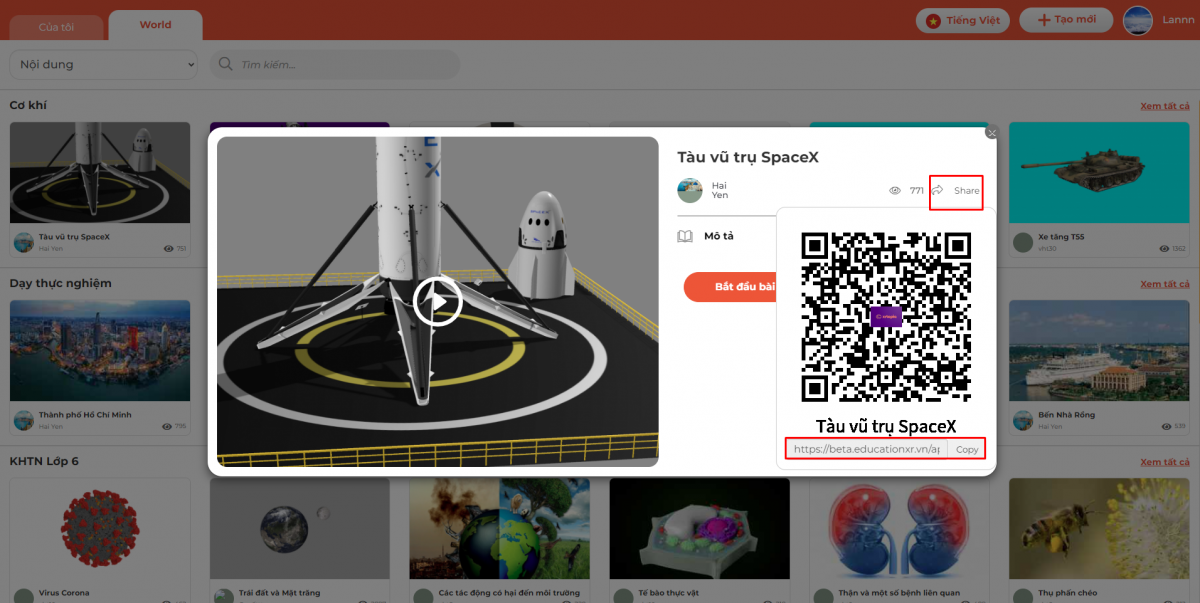Open the Thụ phấn chéo bee thumbnail

1099,528
